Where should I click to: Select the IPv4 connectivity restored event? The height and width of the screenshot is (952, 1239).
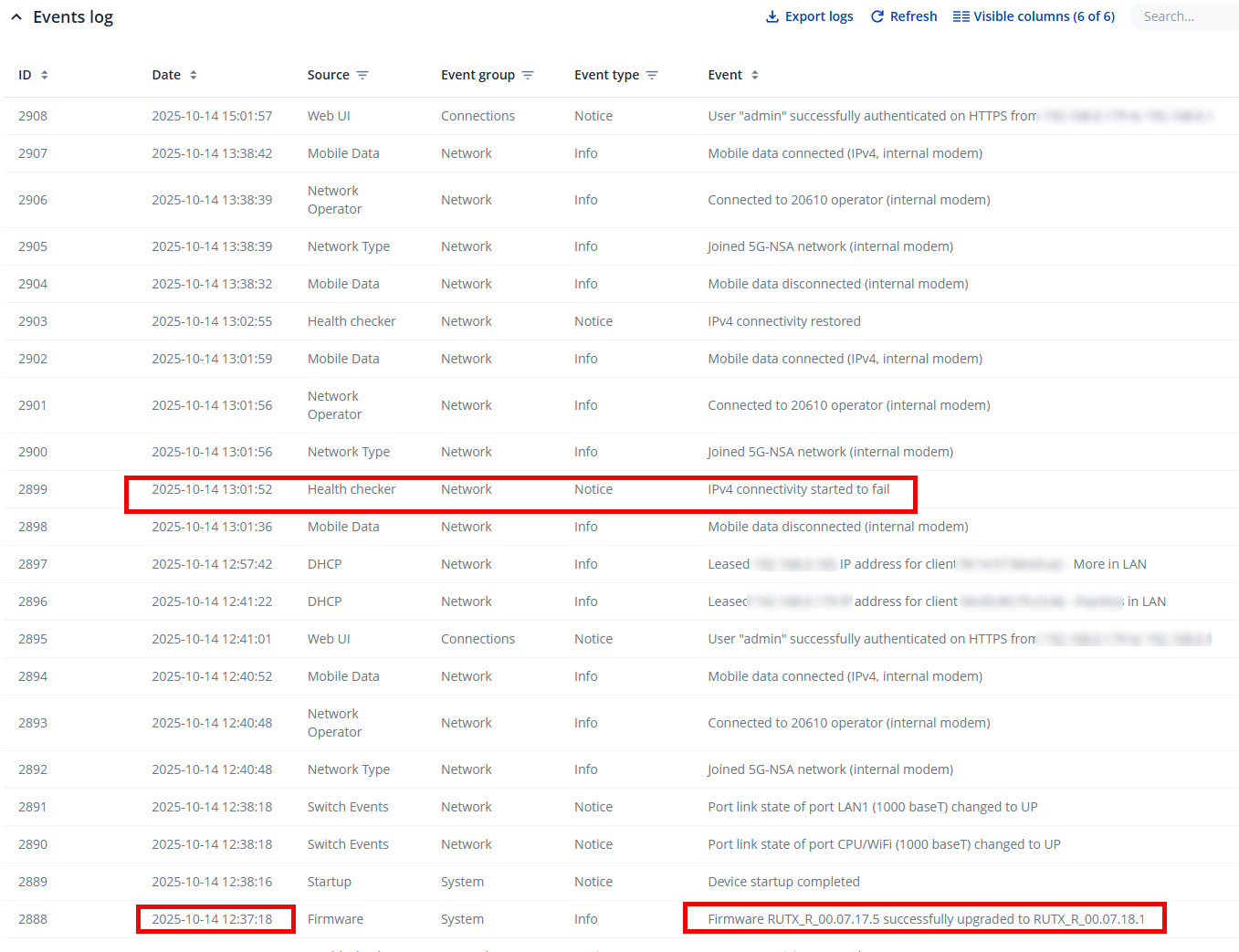[783, 321]
